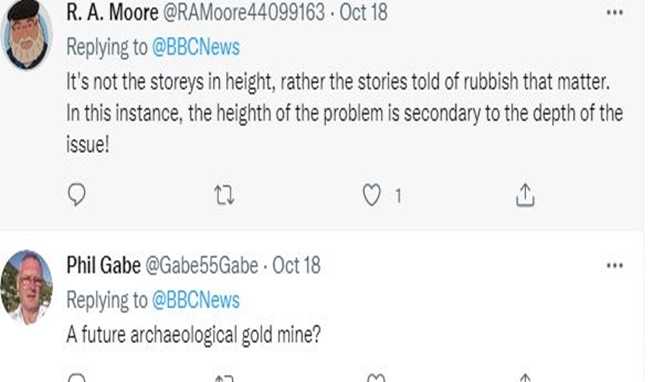The width and height of the screenshot is (663, 382).
Task: Open tweet text 'A future archaeological gold mine?'
Action: (194, 335)
